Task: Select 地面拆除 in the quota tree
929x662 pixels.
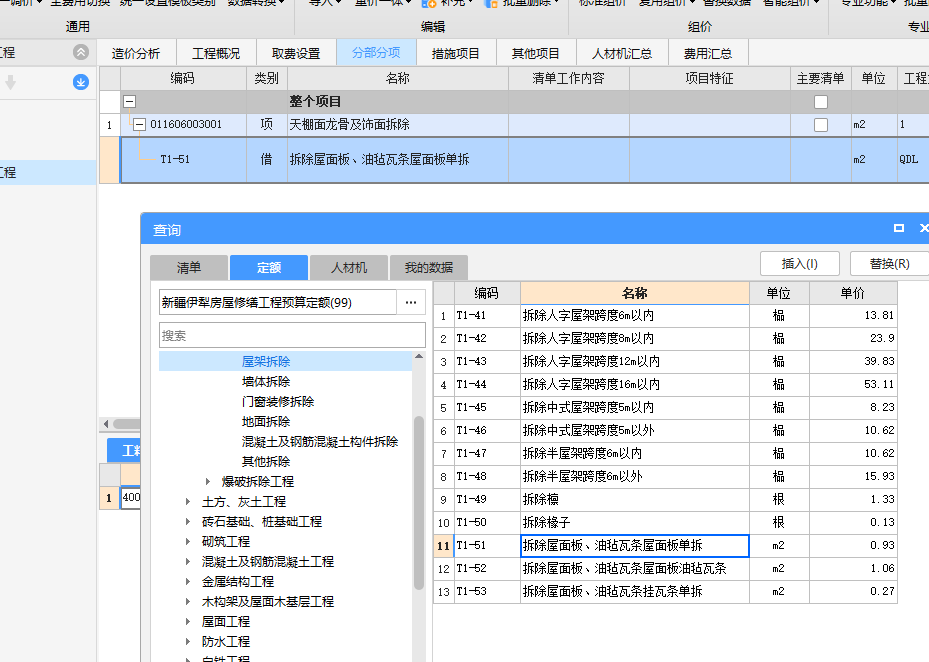Action: pos(266,421)
